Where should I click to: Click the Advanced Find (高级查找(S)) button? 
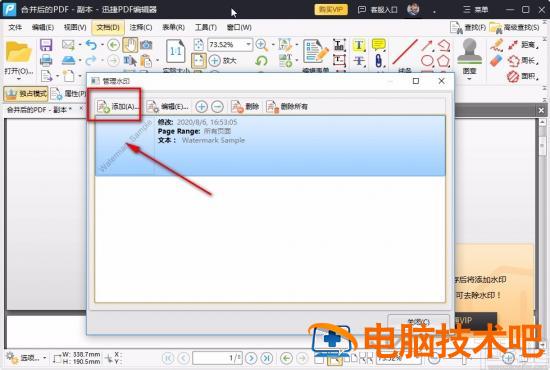coord(515,27)
